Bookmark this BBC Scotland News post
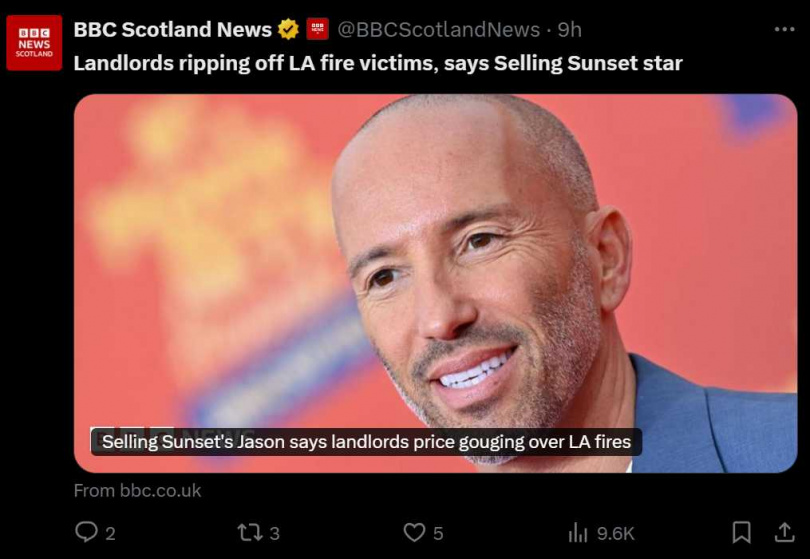Viewport: 810px width, 559px height. (x=741, y=532)
